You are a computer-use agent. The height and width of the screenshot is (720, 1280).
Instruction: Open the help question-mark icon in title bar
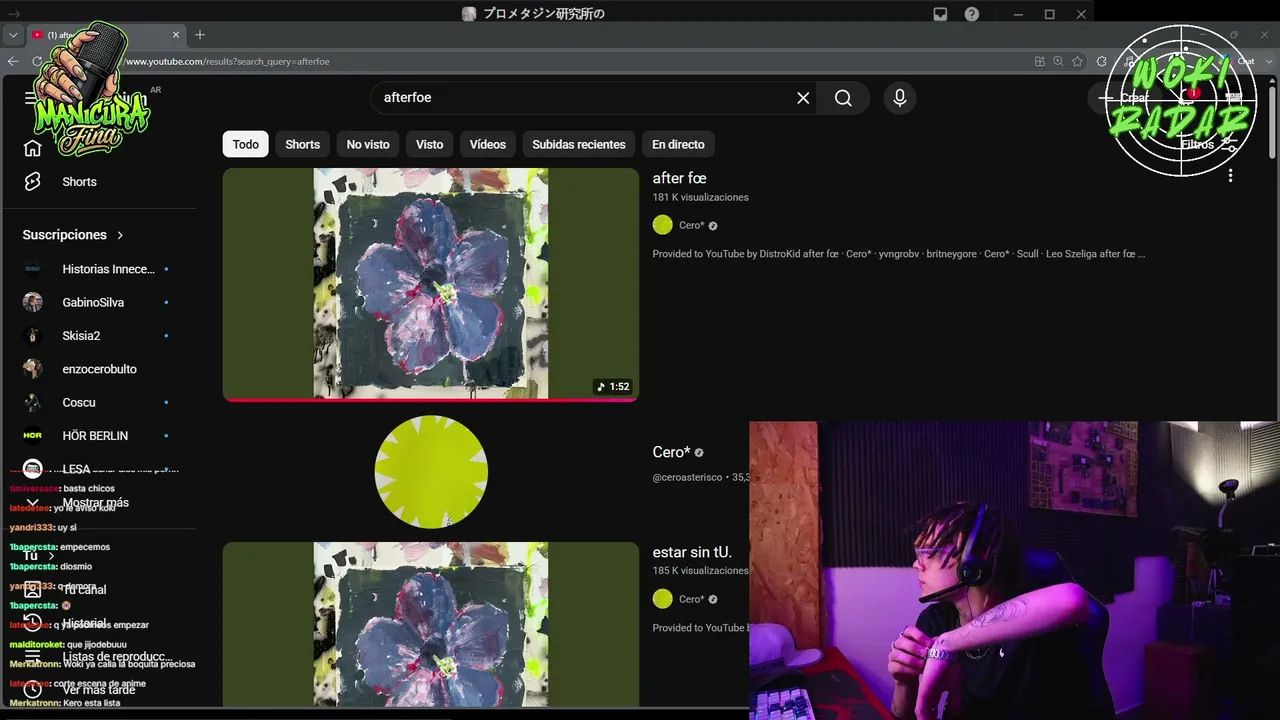(972, 14)
